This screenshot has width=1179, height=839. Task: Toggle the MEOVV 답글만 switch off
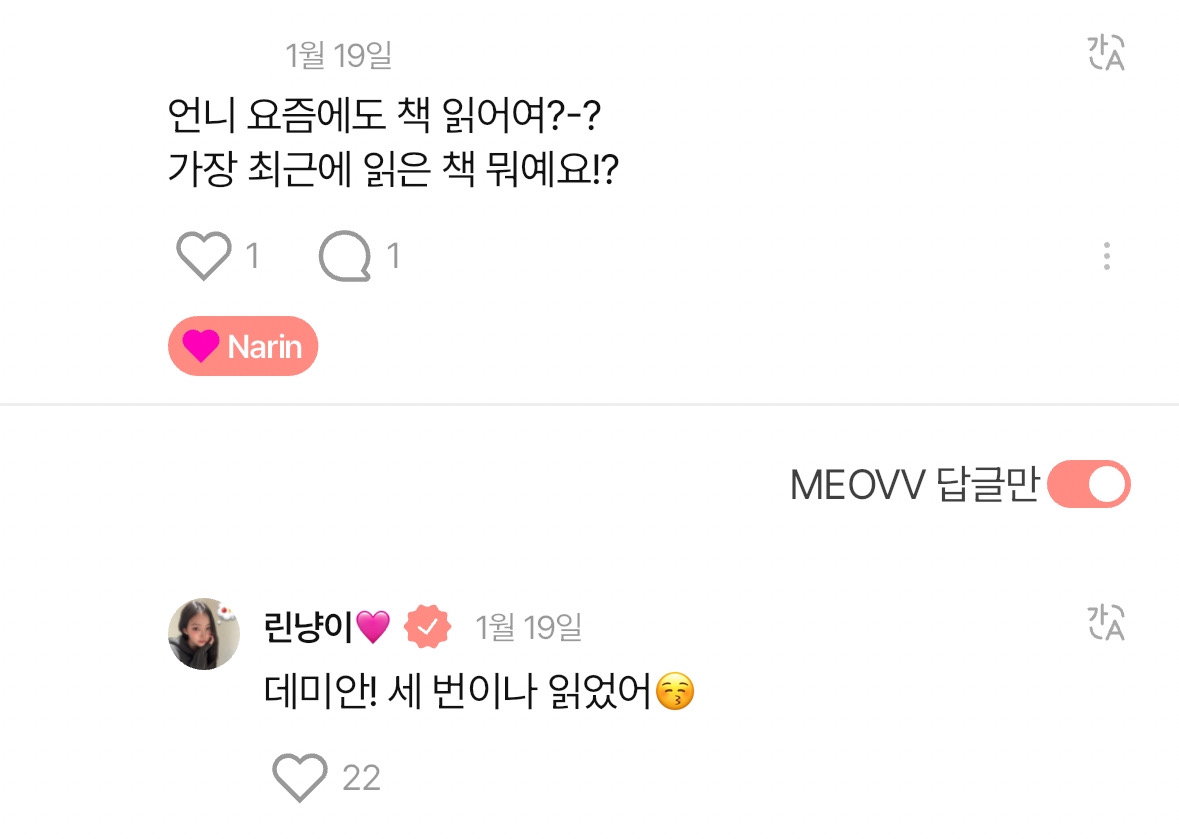[x=1088, y=486]
